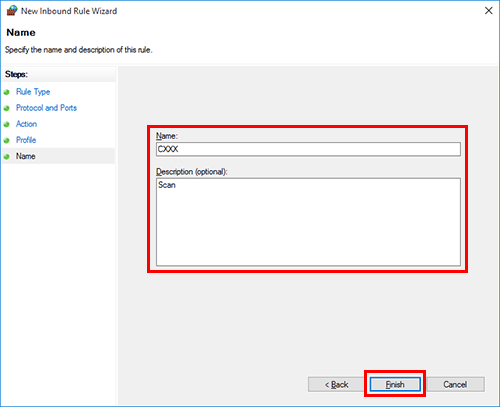
Task: Click the "Name:" field label
Action: click(167, 136)
